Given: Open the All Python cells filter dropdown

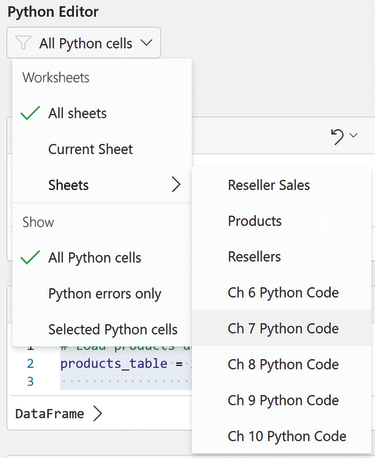Looking at the screenshot, I should 83,43.
